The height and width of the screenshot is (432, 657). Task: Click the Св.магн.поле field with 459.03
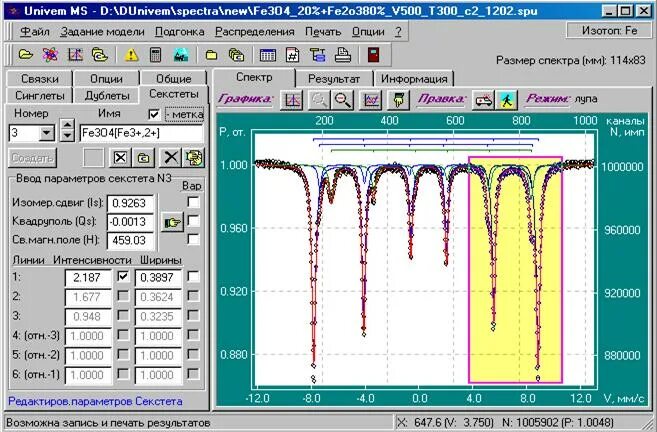click(131, 240)
